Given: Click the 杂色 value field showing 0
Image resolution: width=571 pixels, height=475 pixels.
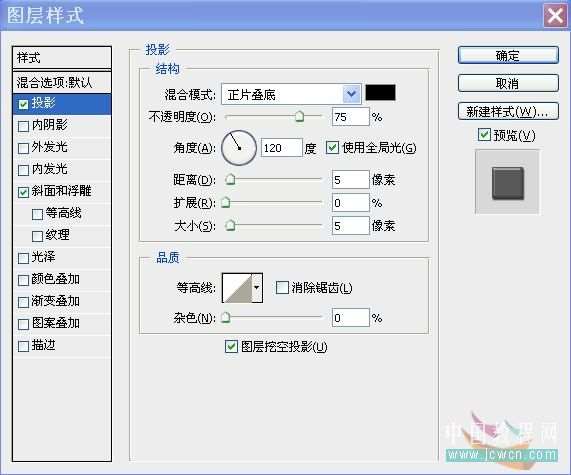Looking at the screenshot, I should click(x=350, y=318).
